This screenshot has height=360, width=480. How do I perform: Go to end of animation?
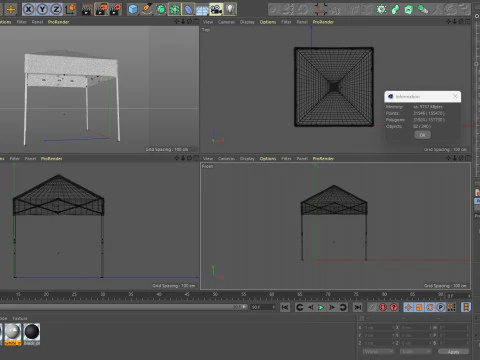tap(358, 307)
